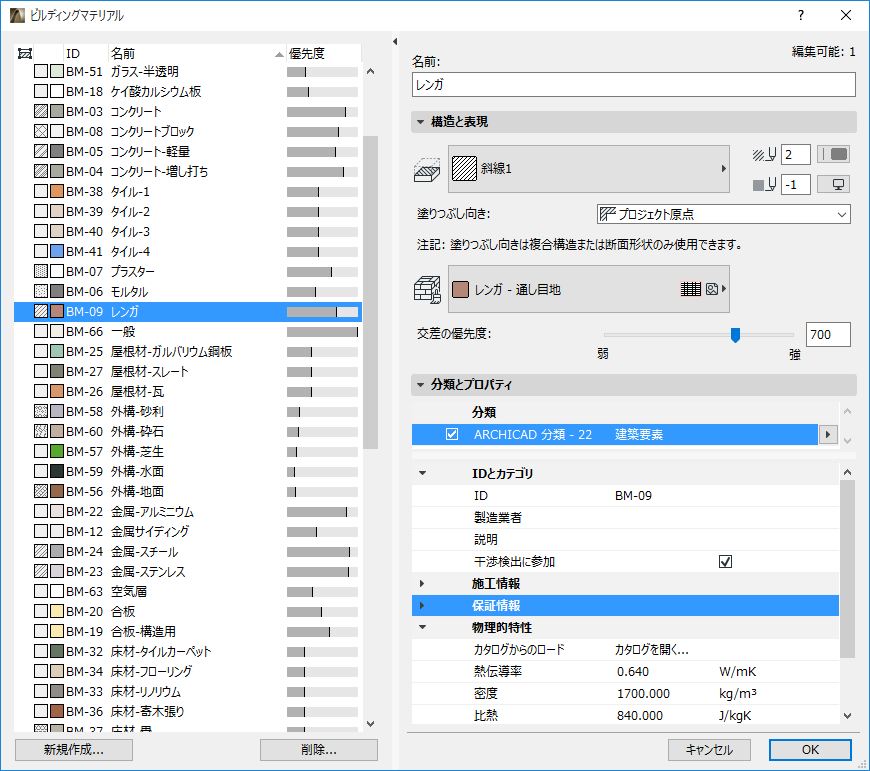Click fill pattern icon of BM-06 モルタル
This screenshot has width=870, height=771.
pos(41,291)
